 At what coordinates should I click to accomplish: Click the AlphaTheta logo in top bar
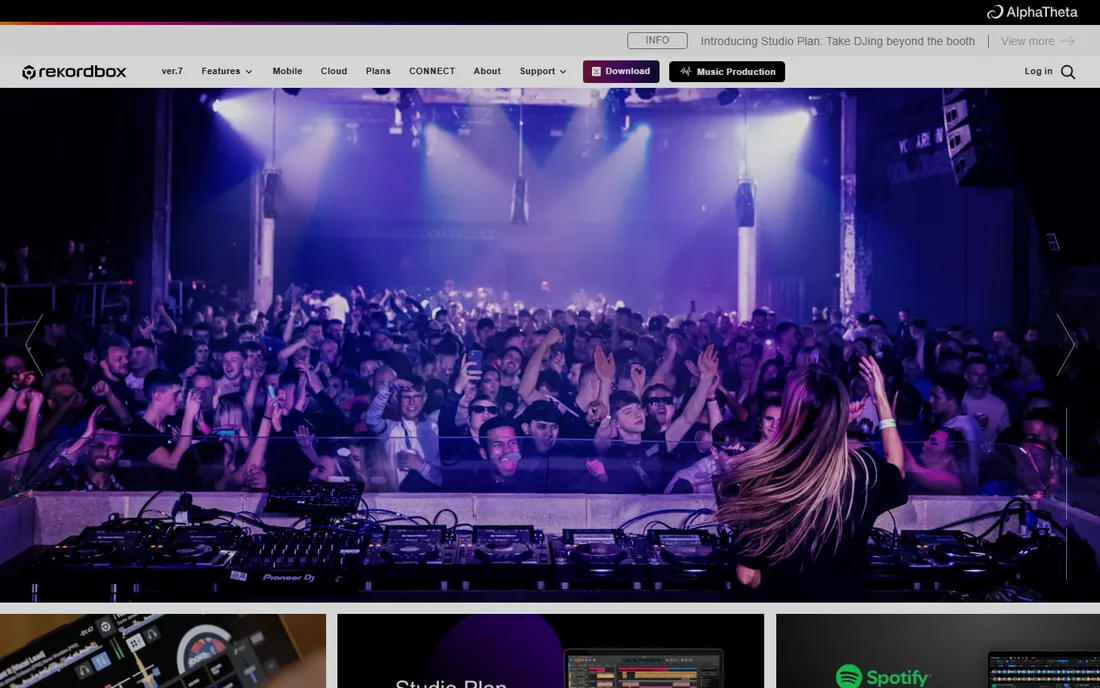(1032, 12)
